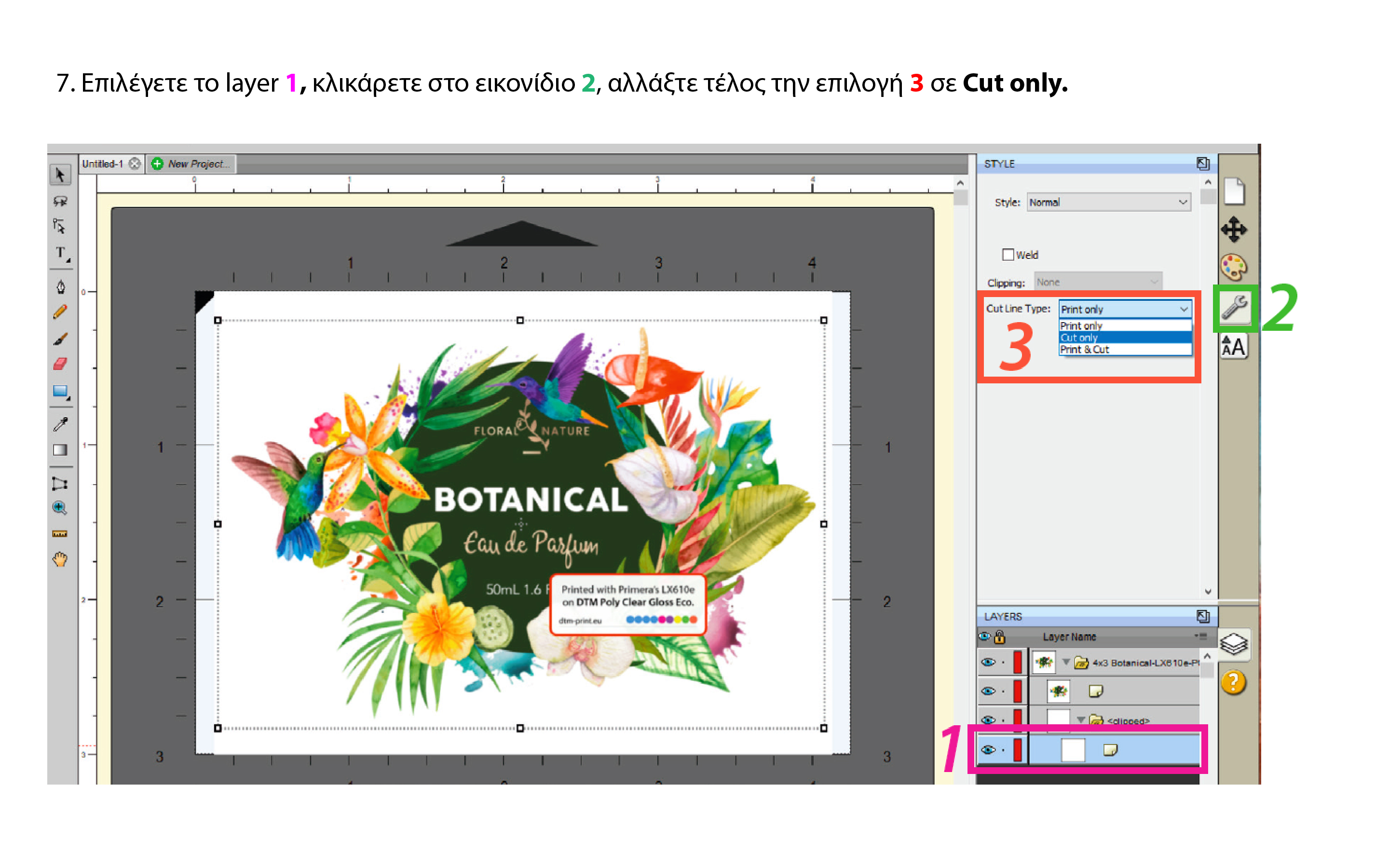Open the Clipping None dropdown

(x=1098, y=282)
